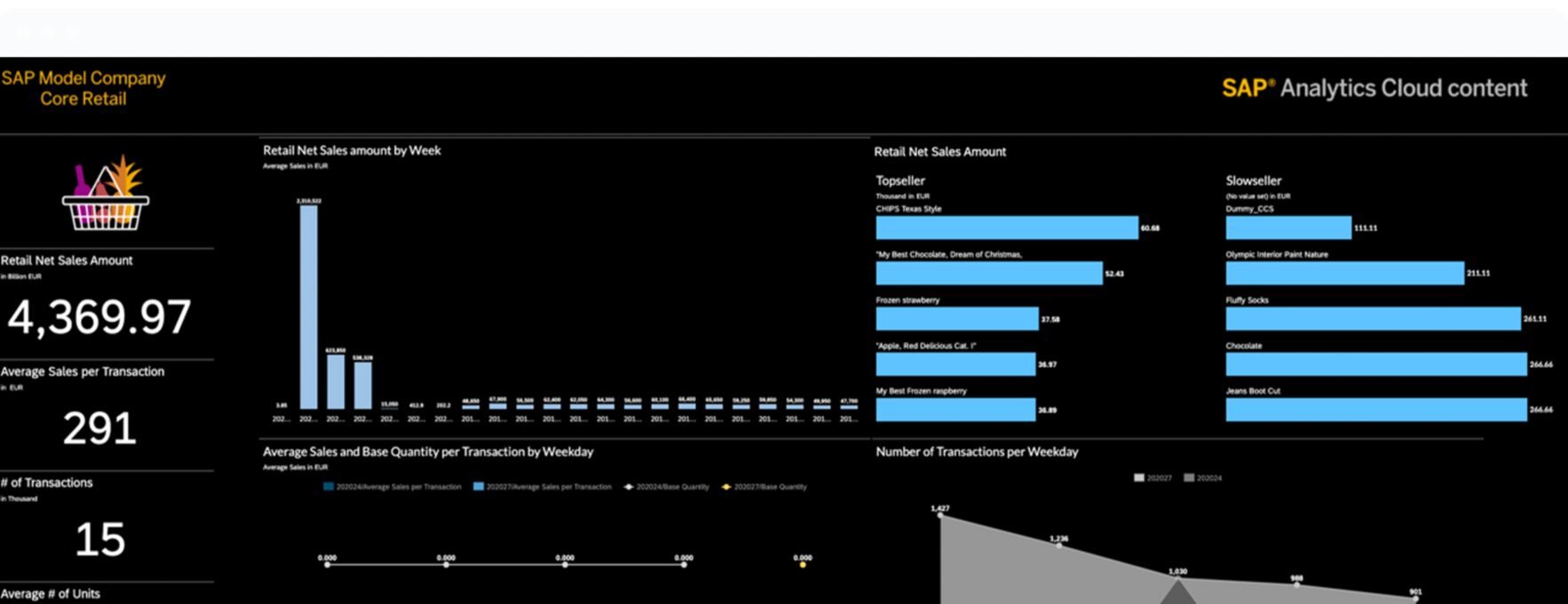Click the 202027 legend square in Transactions chart
1568x604 pixels.
pos(1139,478)
